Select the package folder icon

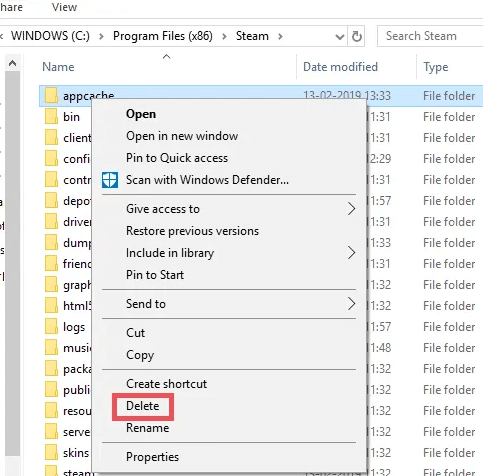coord(51,369)
